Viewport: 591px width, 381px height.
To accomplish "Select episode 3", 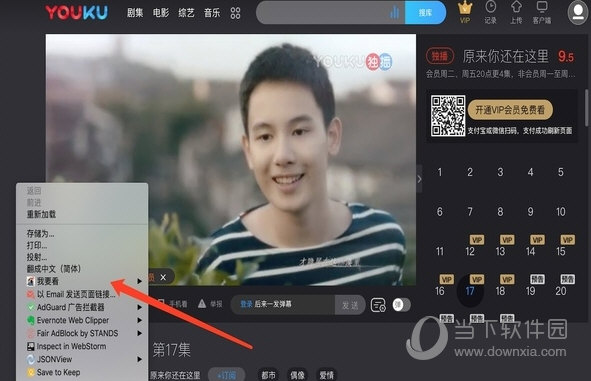I will tap(500, 172).
